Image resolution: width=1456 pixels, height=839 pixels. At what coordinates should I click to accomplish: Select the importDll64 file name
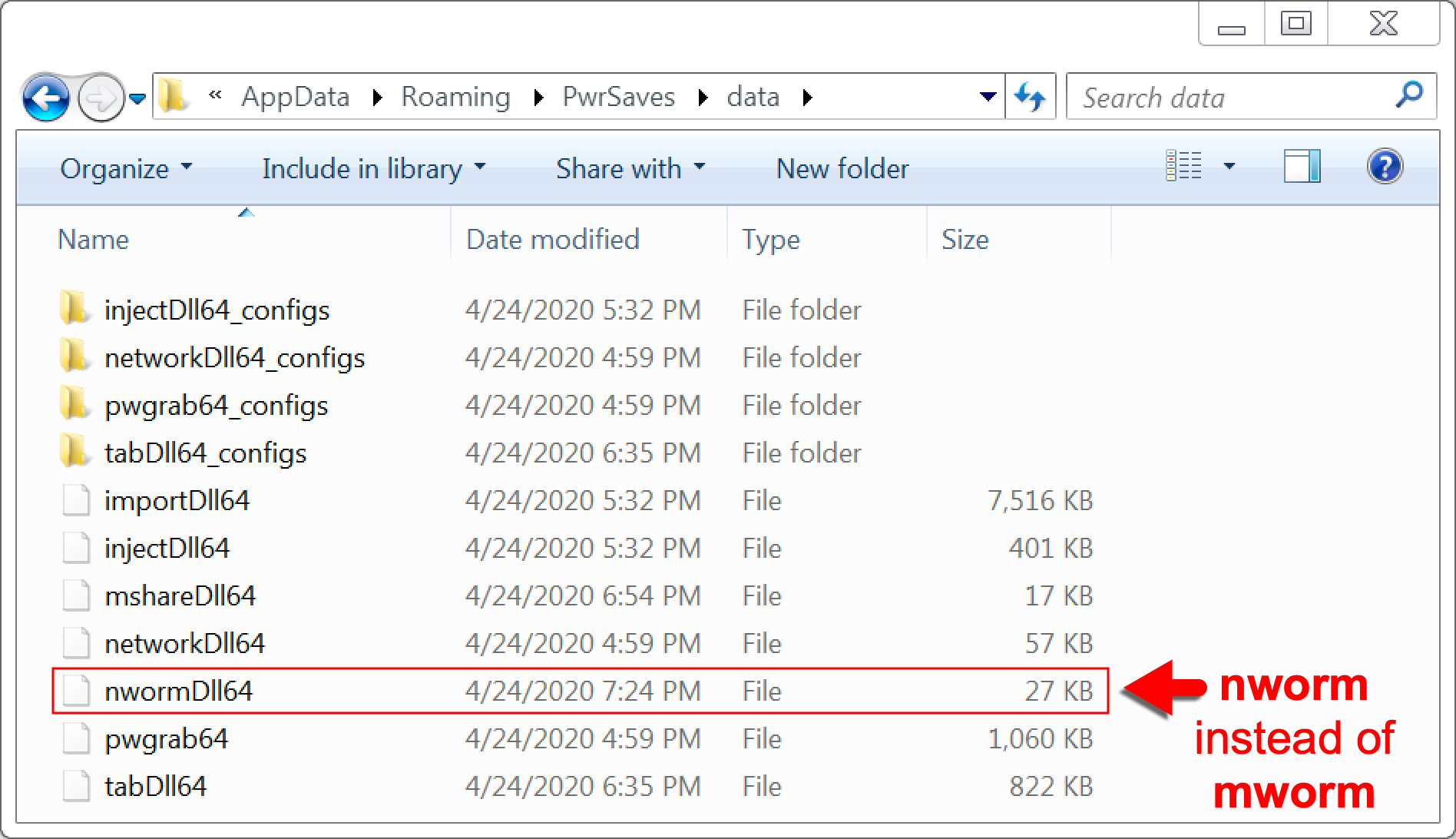pyautogui.click(x=177, y=501)
